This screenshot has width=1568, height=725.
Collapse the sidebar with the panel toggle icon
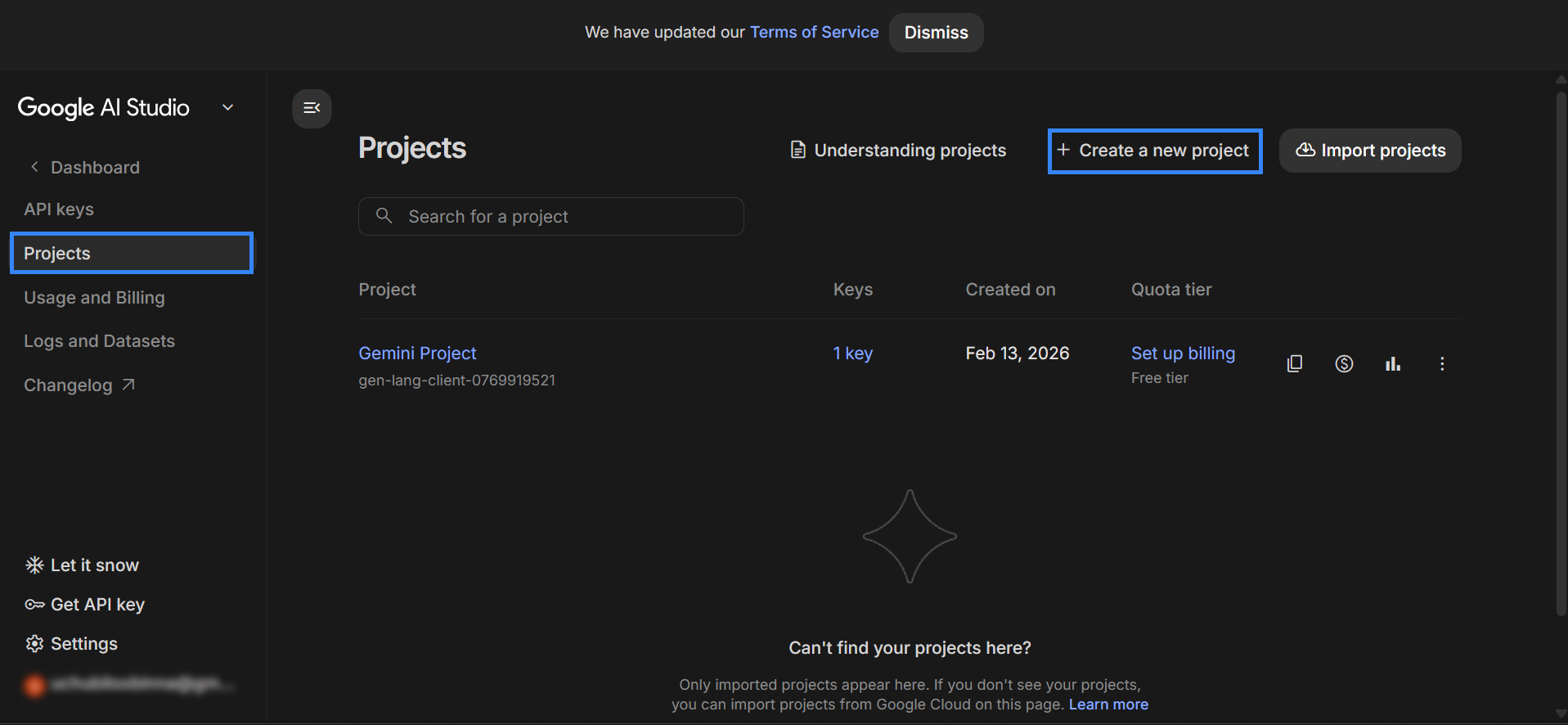[312, 108]
